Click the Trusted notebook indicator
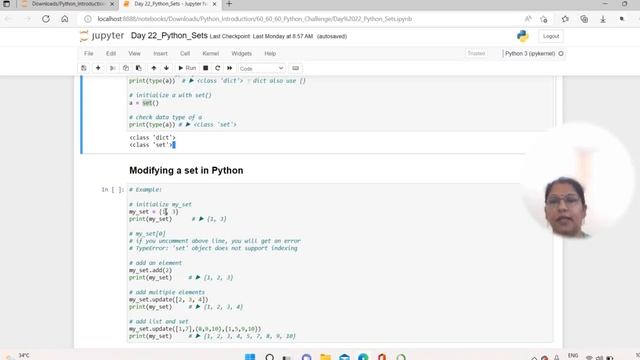This screenshot has height=360, width=640. tap(476, 53)
